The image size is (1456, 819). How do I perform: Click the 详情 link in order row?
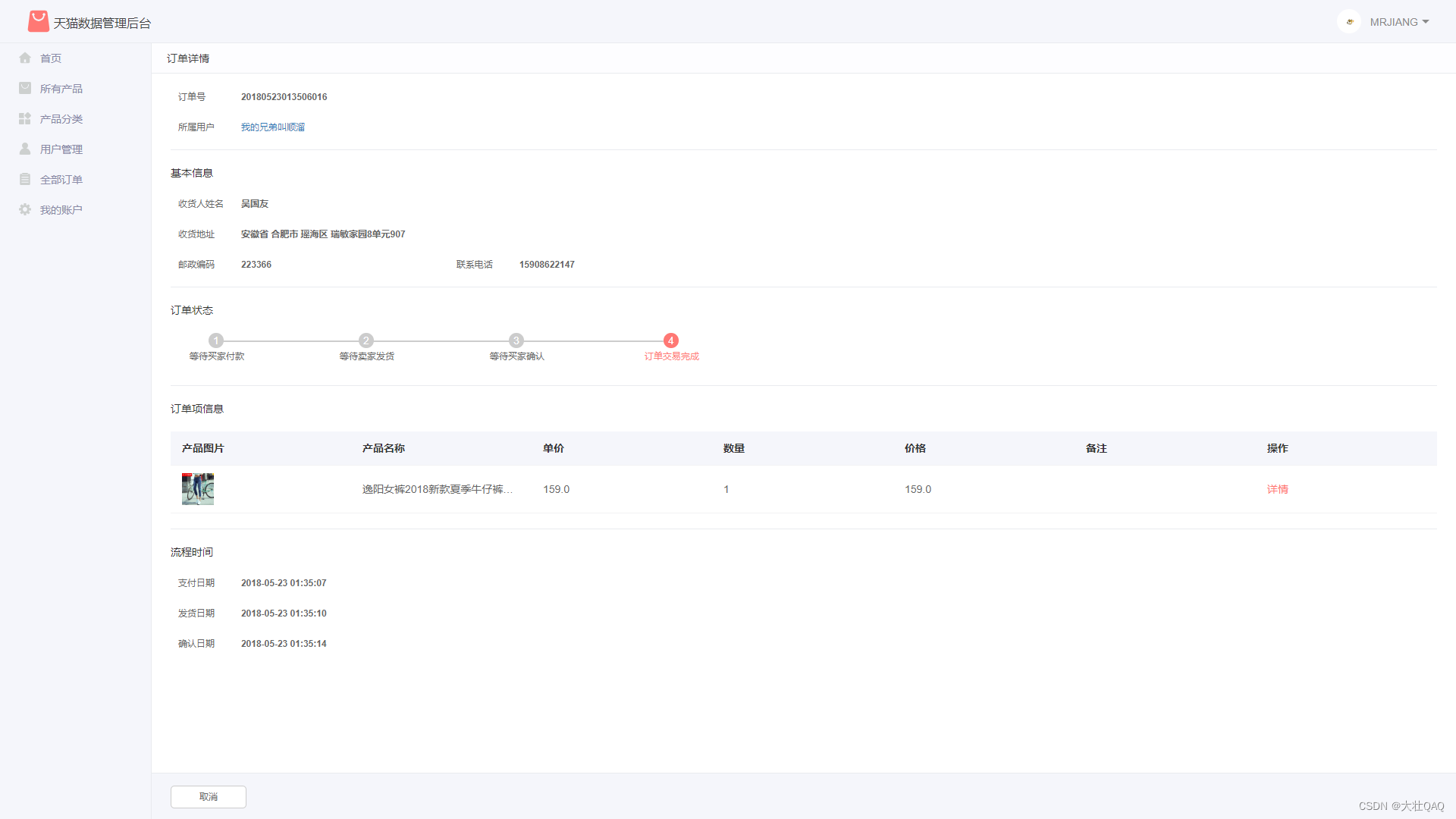(1277, 489)
